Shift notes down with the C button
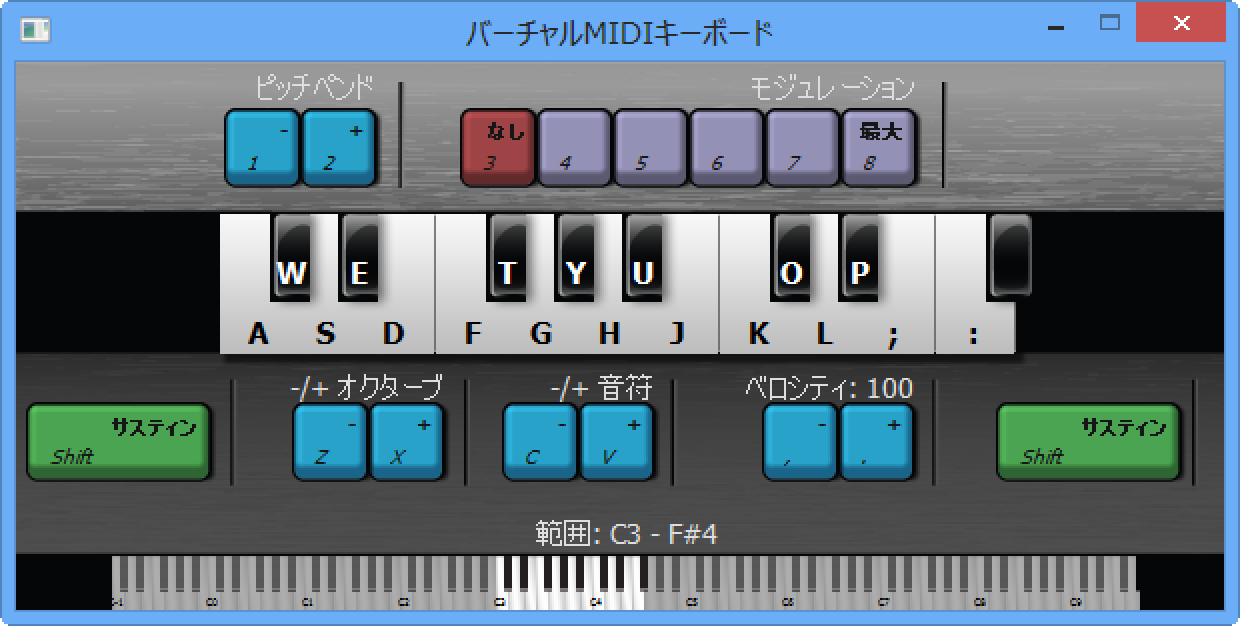 [x=540, y=441]
